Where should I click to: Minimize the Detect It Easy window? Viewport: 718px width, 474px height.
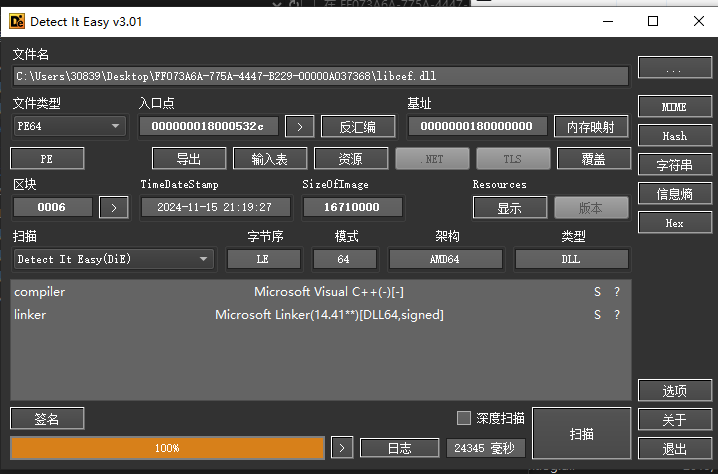[608, 22]
